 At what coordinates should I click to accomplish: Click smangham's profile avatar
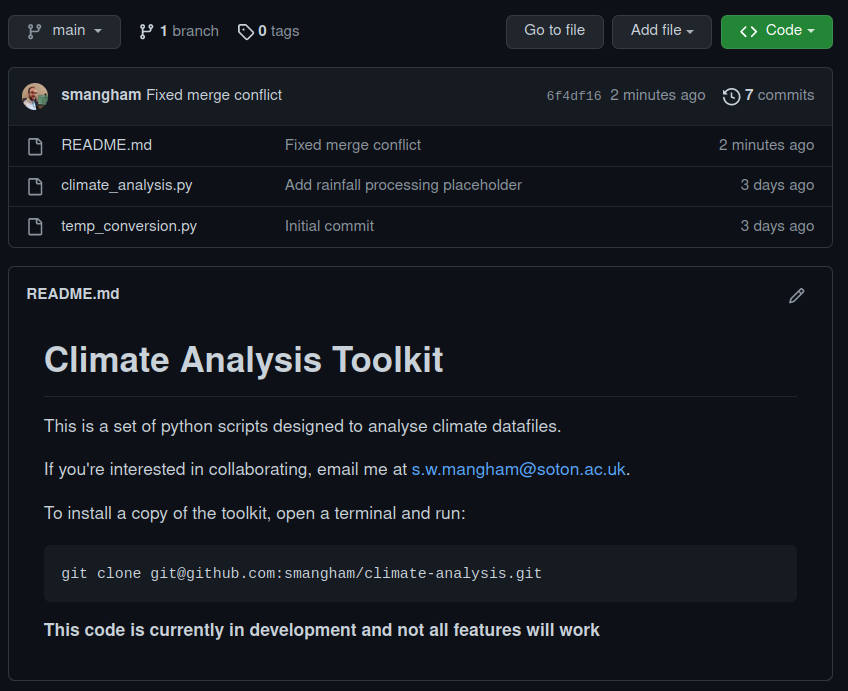pyautogui.click(x=35, y=95)
